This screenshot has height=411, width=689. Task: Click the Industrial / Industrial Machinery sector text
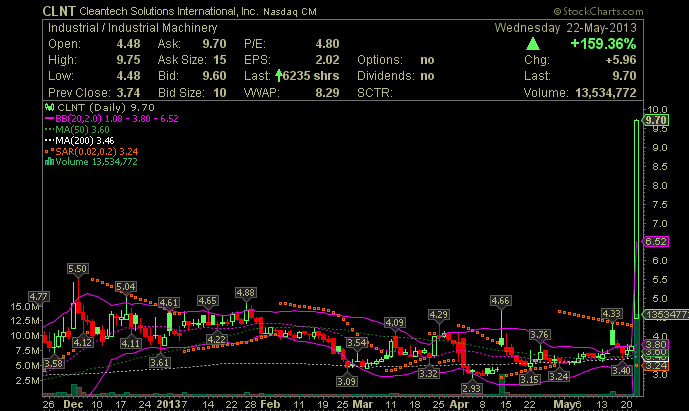point(133,28)
